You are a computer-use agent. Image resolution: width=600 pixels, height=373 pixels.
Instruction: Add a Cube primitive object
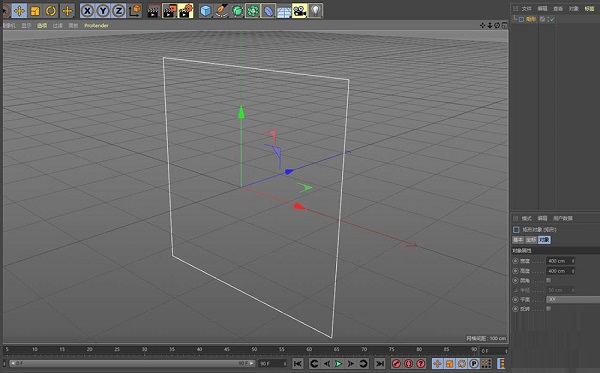tap(206, 11)
